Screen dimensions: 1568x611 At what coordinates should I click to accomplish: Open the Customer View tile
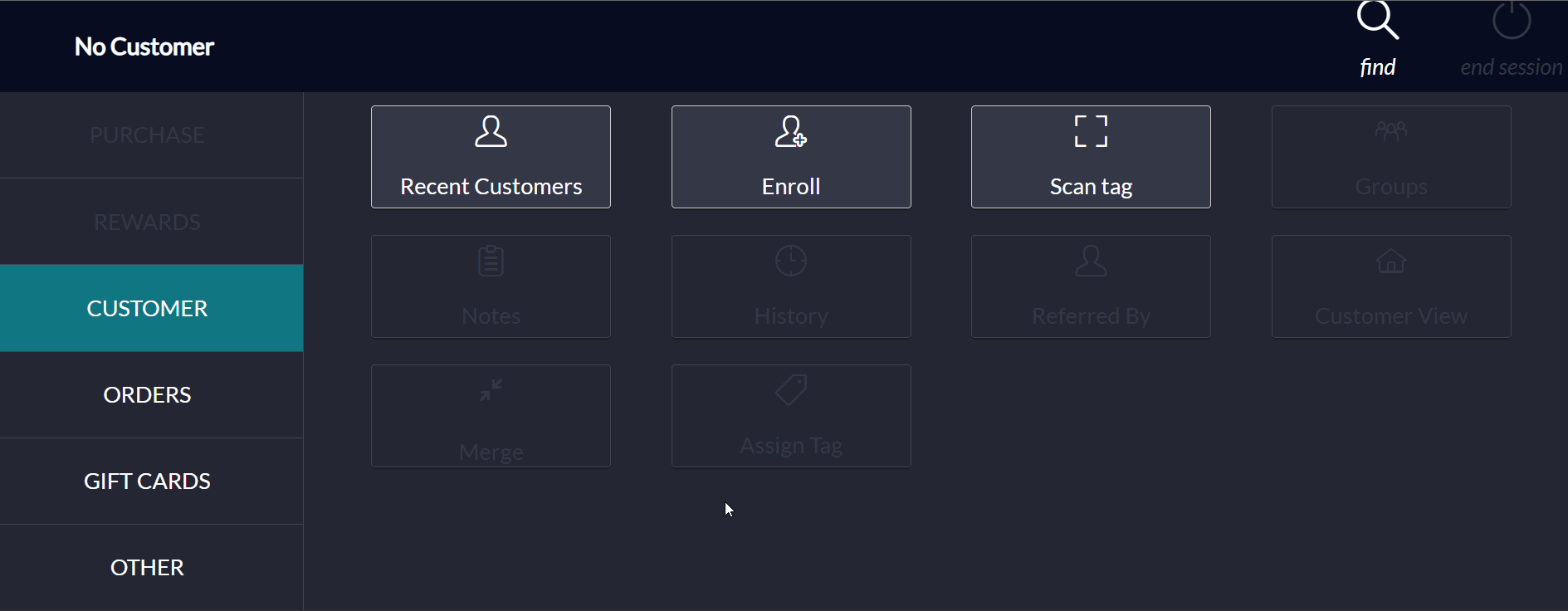pos(1391,286)
